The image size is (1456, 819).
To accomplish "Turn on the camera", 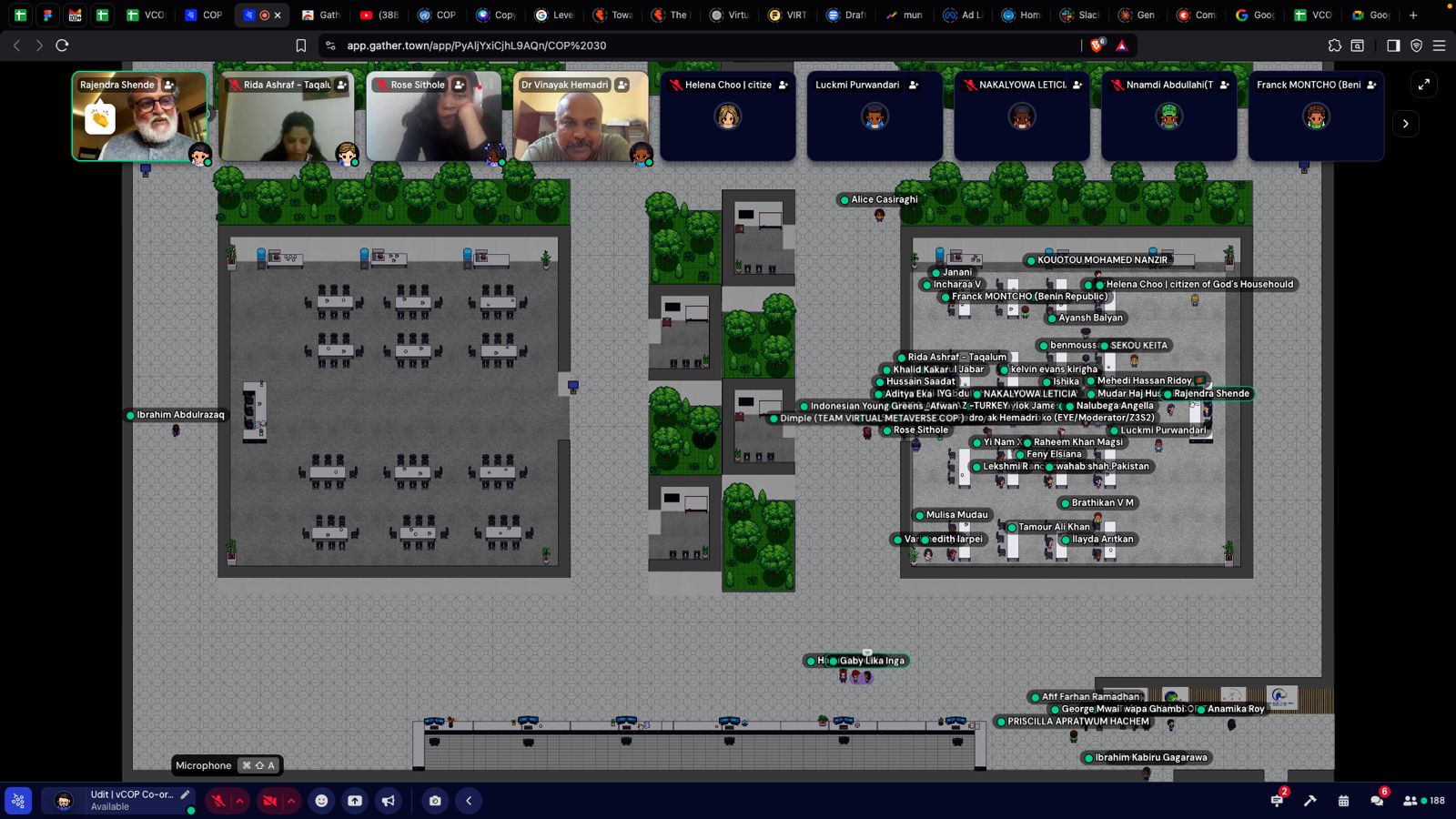I will pyautogui.click(x=269, y=801).
